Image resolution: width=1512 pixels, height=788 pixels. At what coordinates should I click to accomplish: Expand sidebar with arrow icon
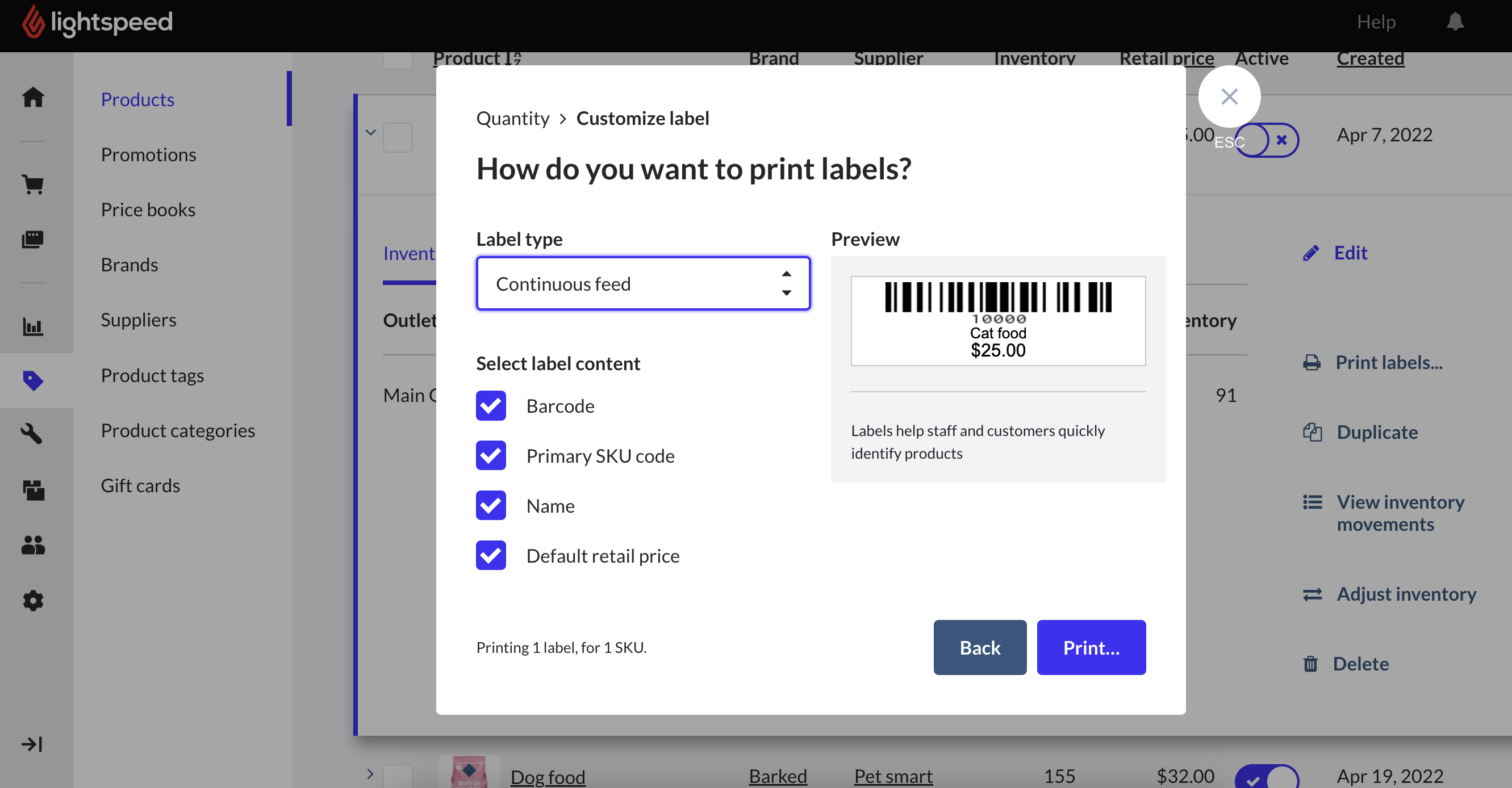tap(32, 744)
